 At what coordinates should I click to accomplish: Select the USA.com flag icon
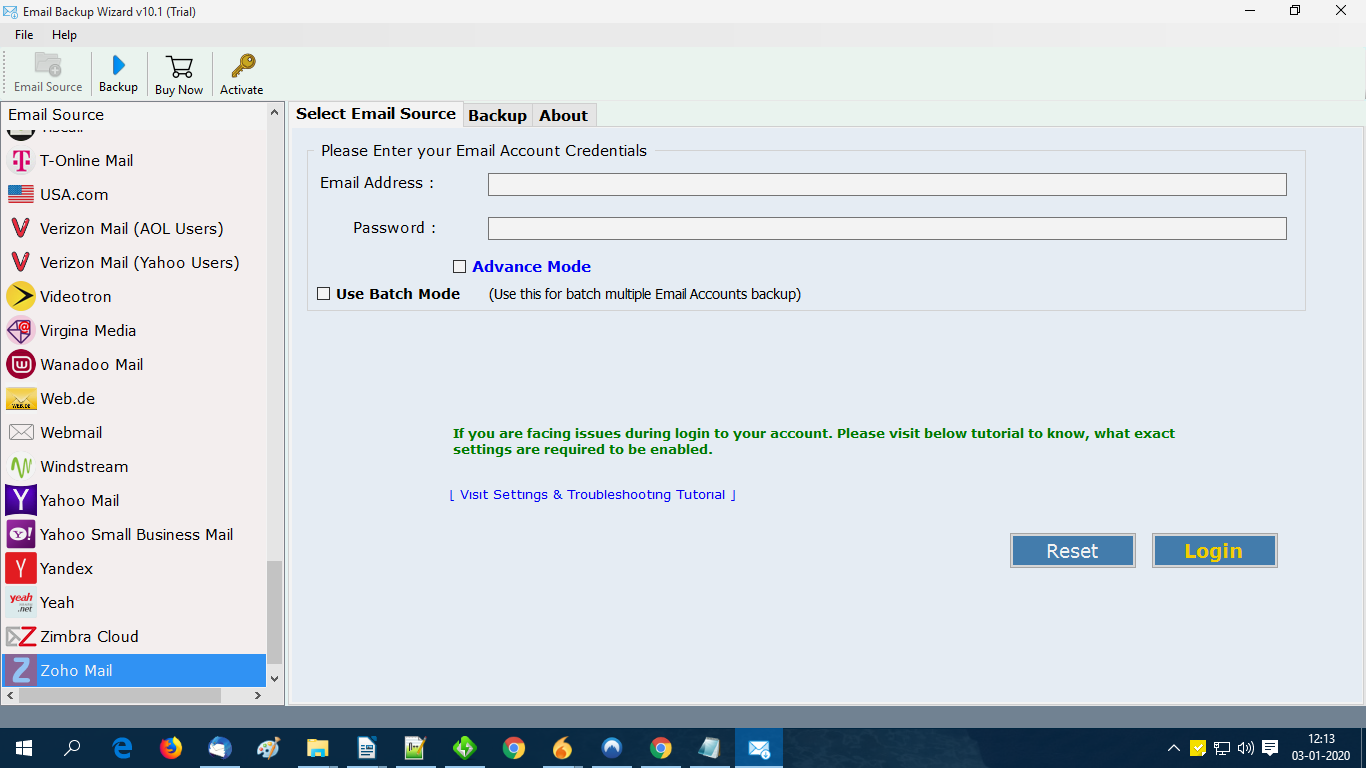21,194
